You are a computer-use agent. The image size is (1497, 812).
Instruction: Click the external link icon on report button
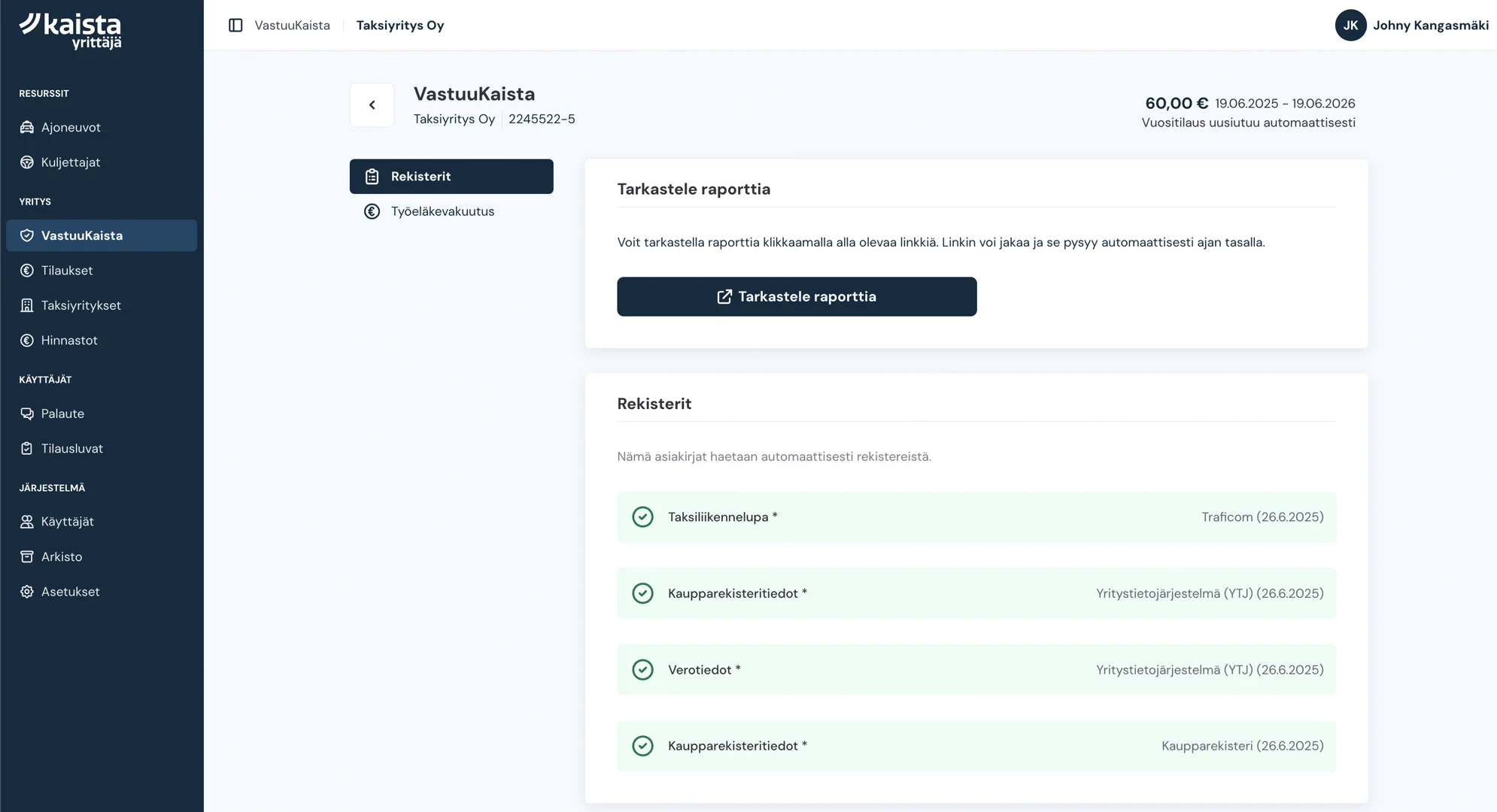click(724, 297)
